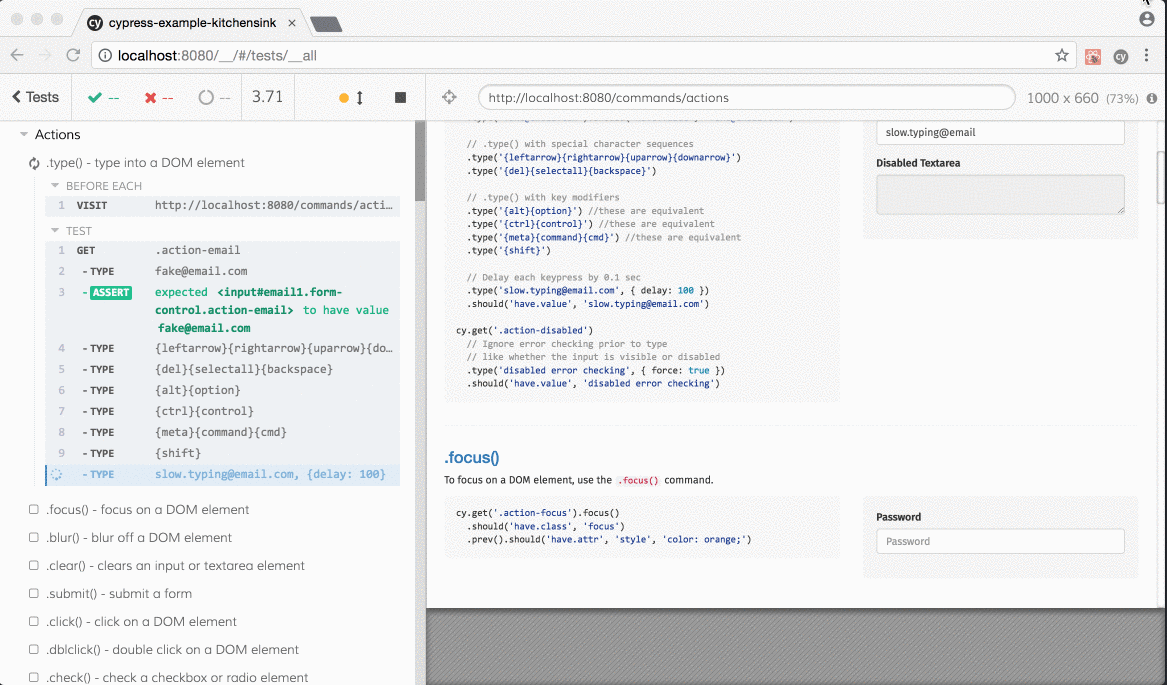1167x685 pixels.
Task: Collapse the Actions suite
Action: [x=24, y=135]
